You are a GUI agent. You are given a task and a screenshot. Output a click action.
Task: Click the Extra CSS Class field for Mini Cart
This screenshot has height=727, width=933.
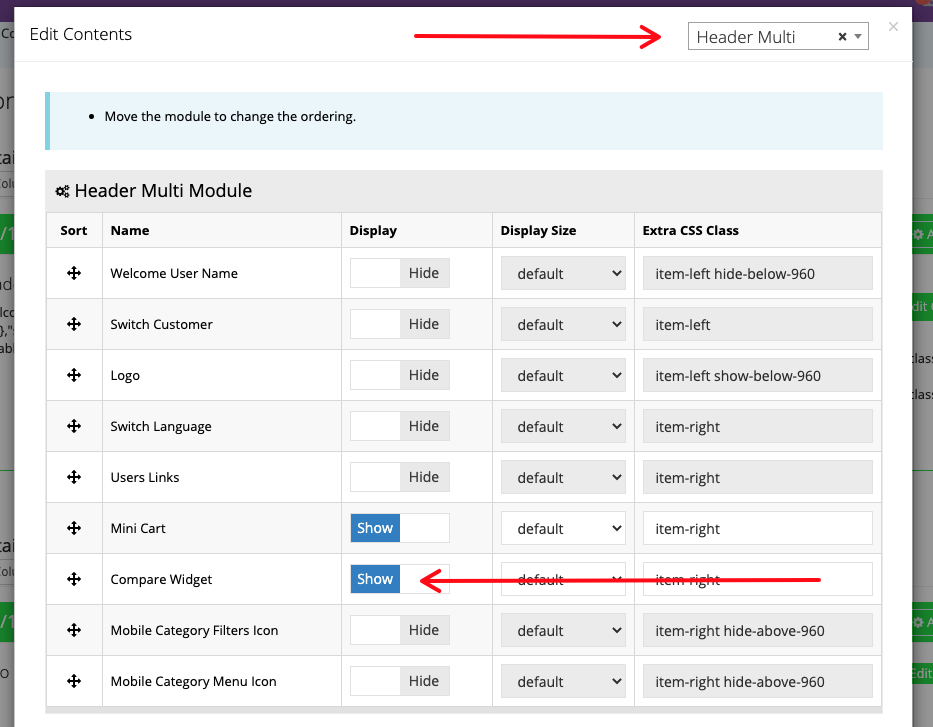[x=757, y=528]
